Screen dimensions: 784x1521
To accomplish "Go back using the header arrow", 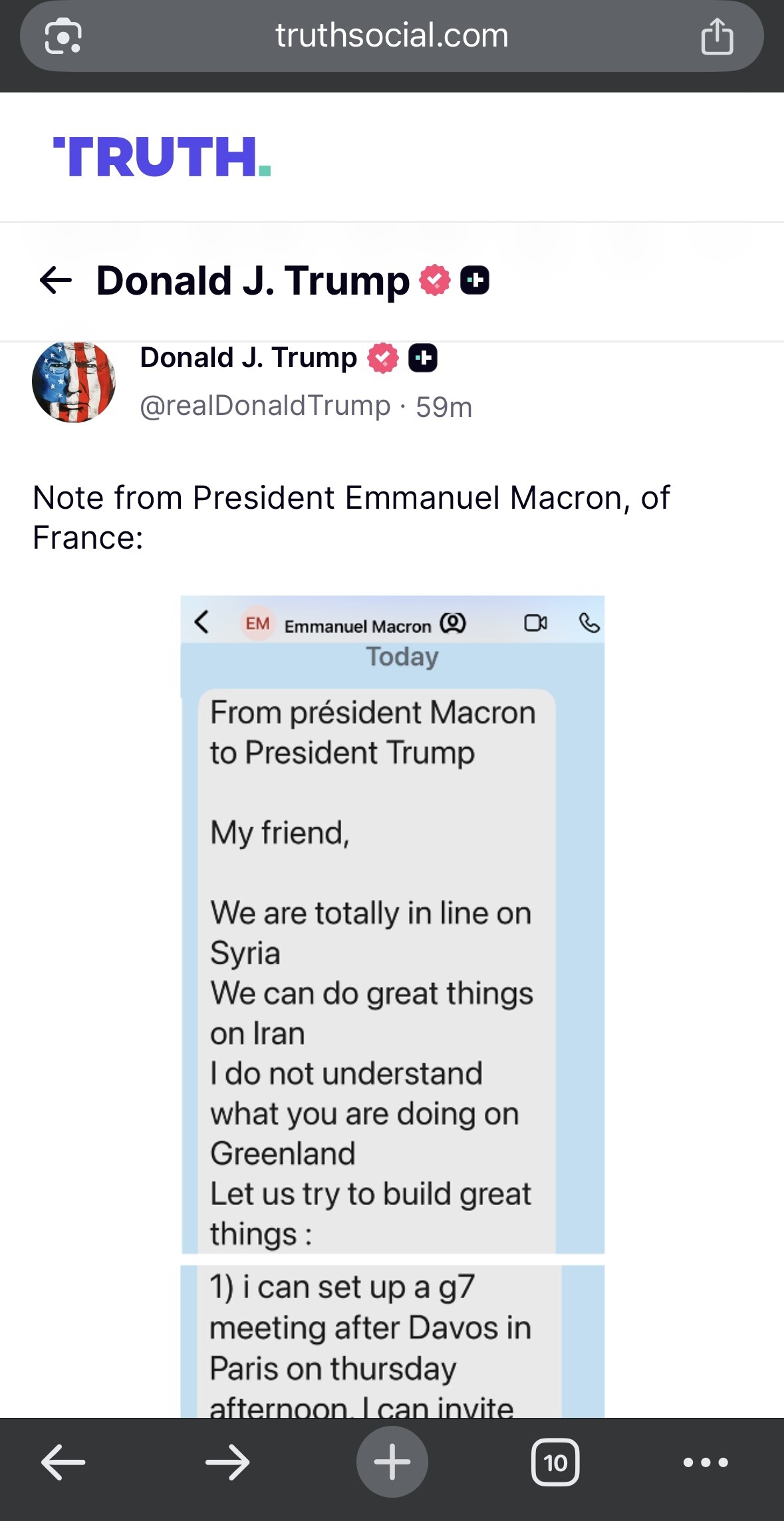I will point(56,280).
